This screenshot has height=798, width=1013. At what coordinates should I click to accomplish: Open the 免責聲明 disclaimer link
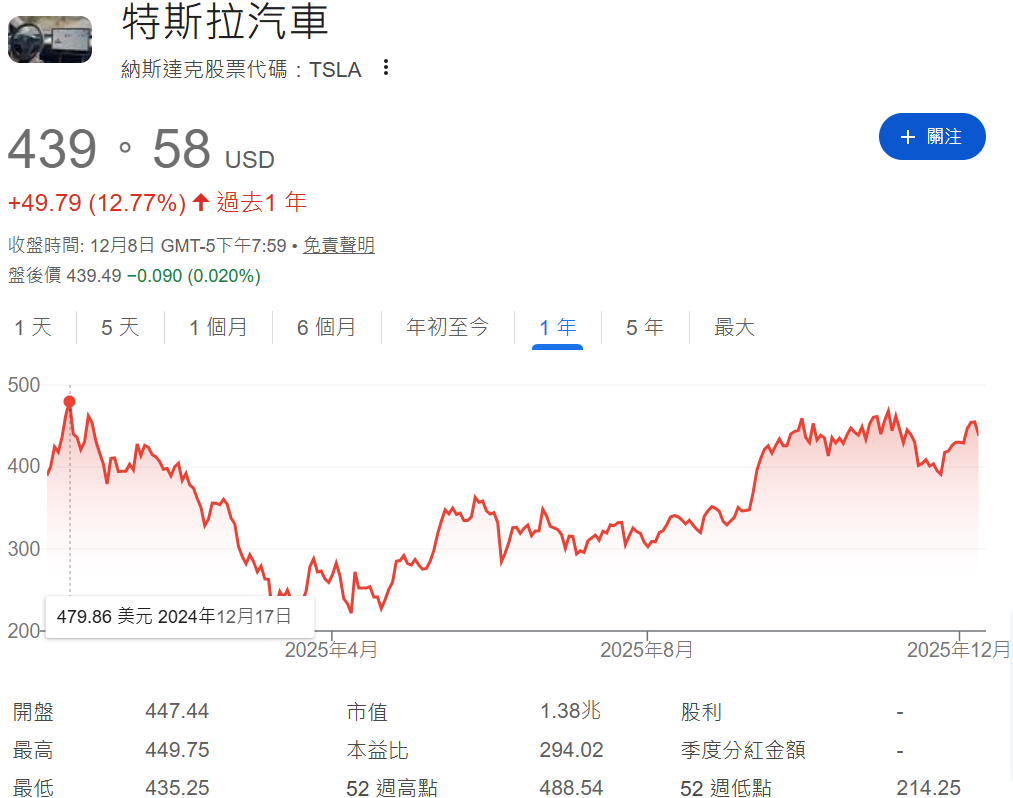pos(338,244)
